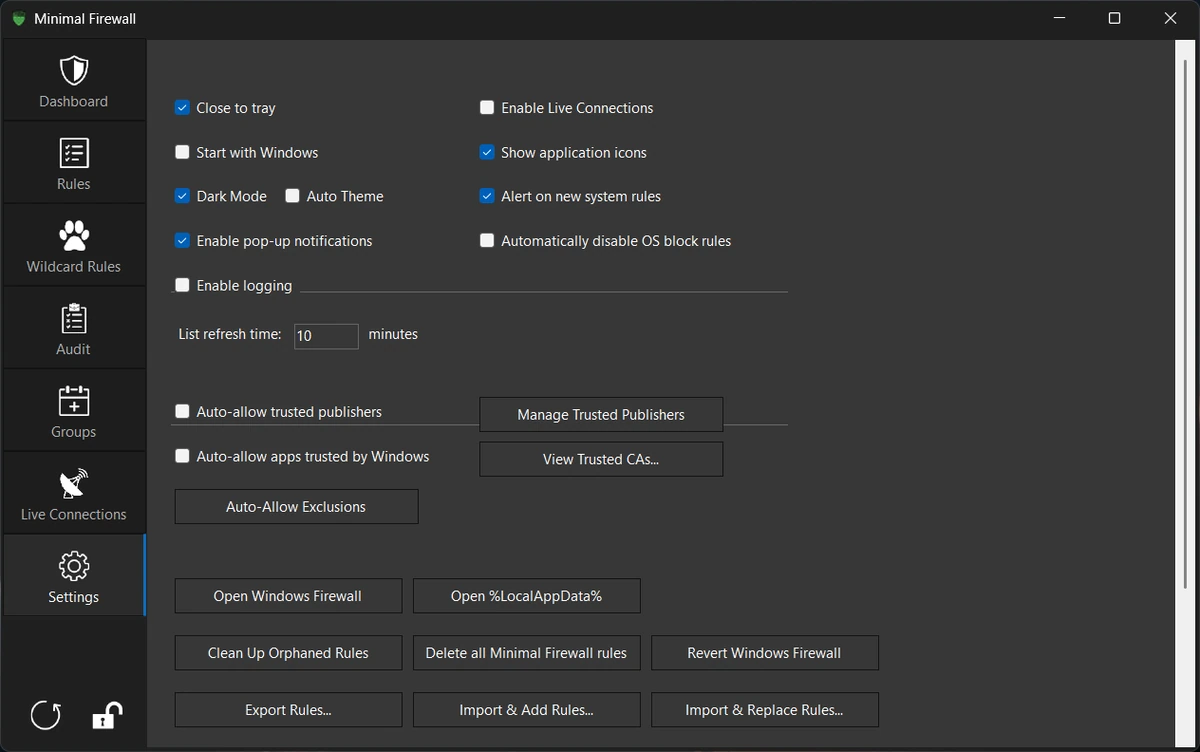This screenshot has width=1200, height=752.
Task: Enable Auto-allow trusted publishers
Action: [x=182, y=411]
